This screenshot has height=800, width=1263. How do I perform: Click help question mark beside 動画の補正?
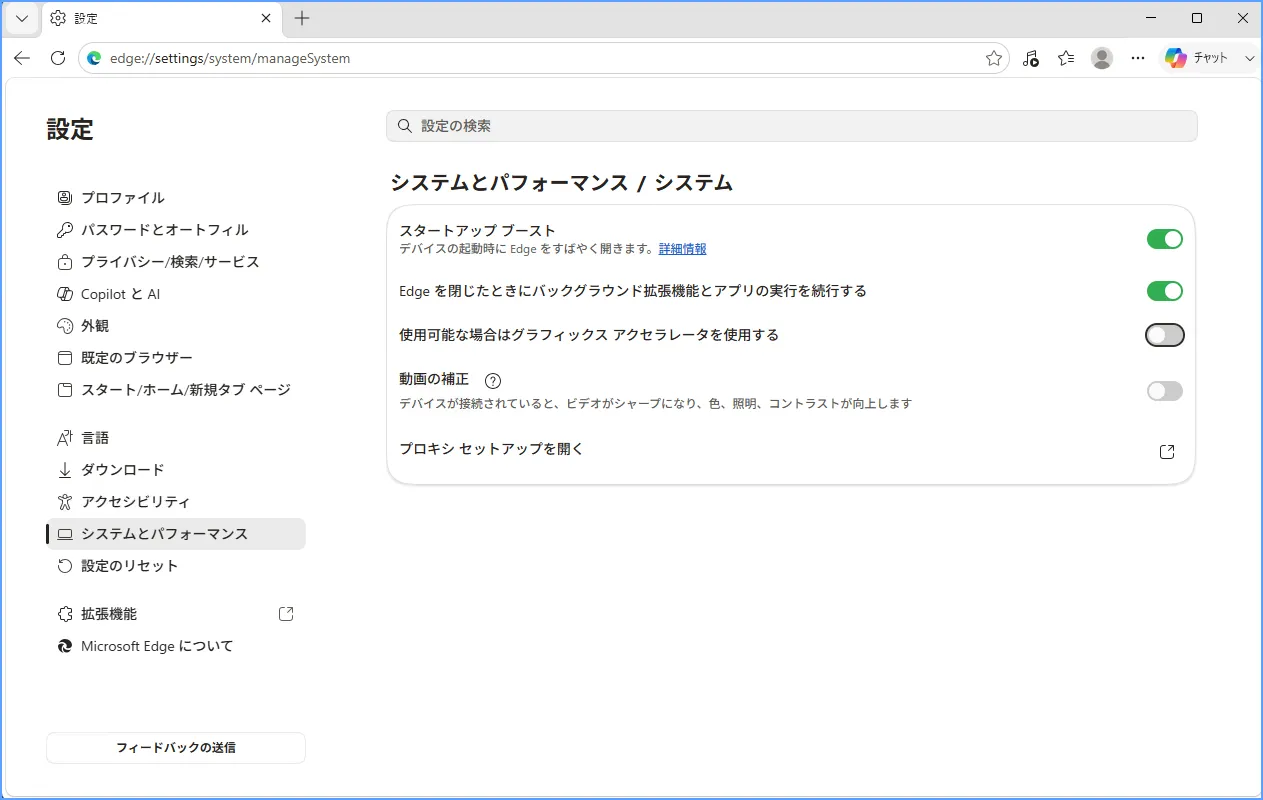pos(492,380)
